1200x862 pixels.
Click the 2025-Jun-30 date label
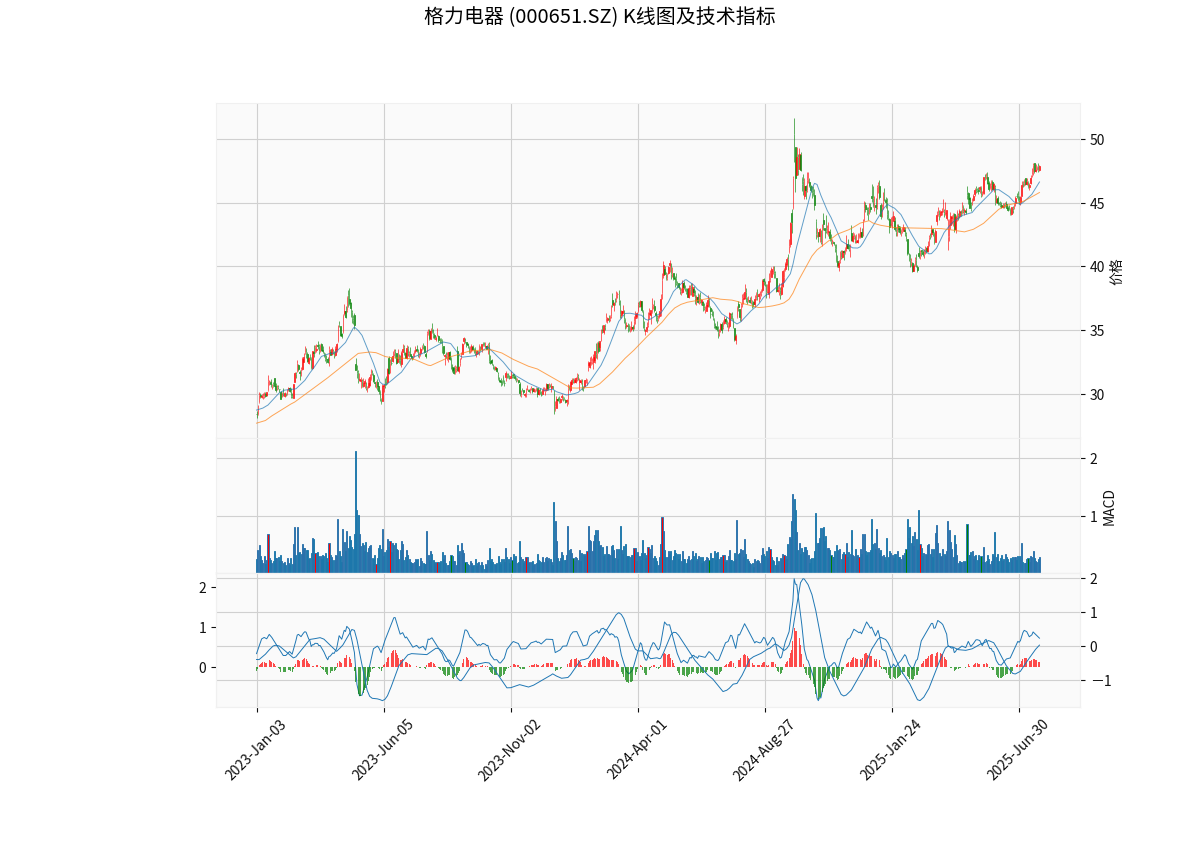[1017, 751]
